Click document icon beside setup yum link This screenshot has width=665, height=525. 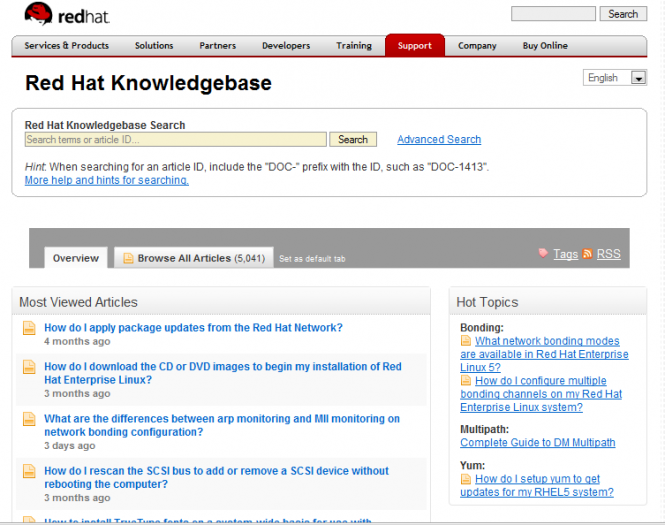(466, 479)
